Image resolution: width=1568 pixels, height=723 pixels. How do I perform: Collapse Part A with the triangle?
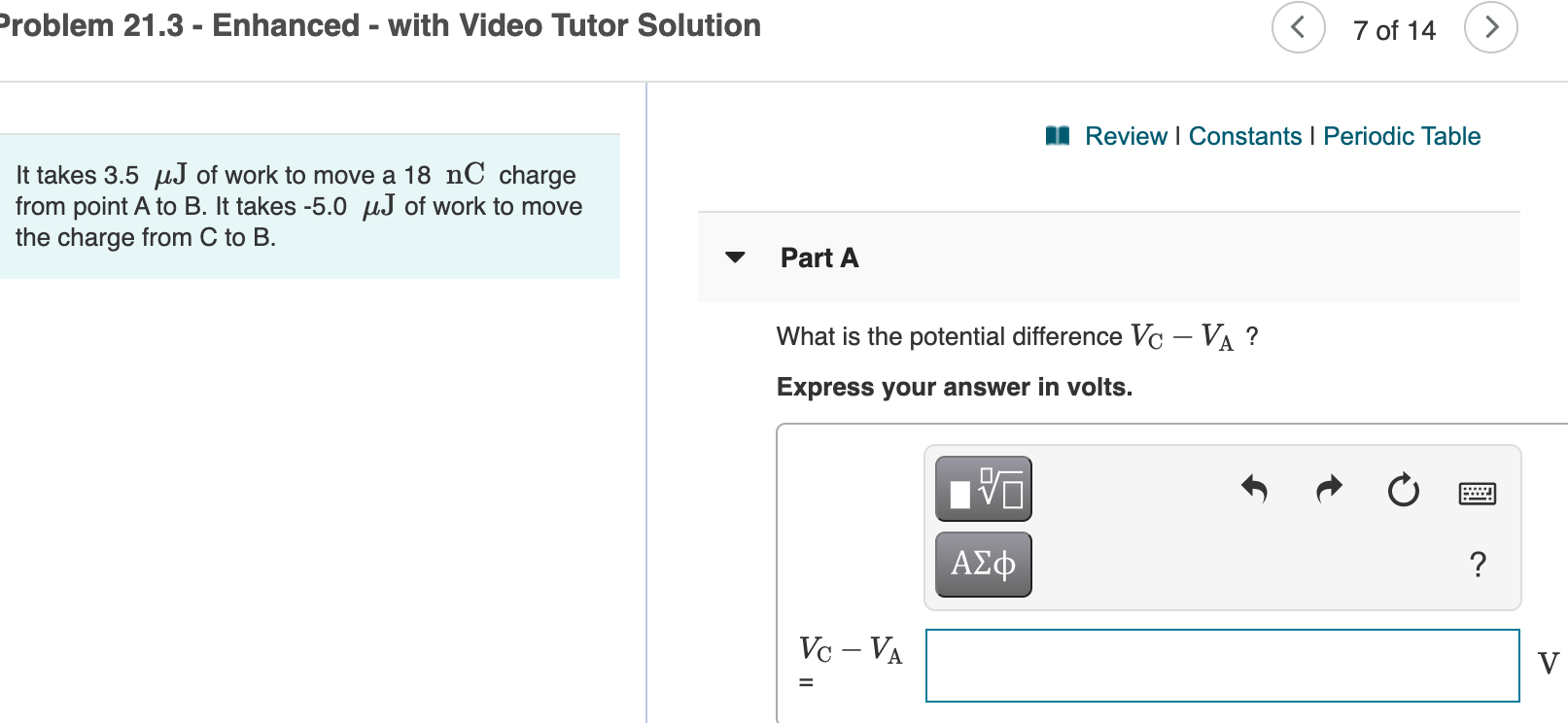(x=735, y=258)
